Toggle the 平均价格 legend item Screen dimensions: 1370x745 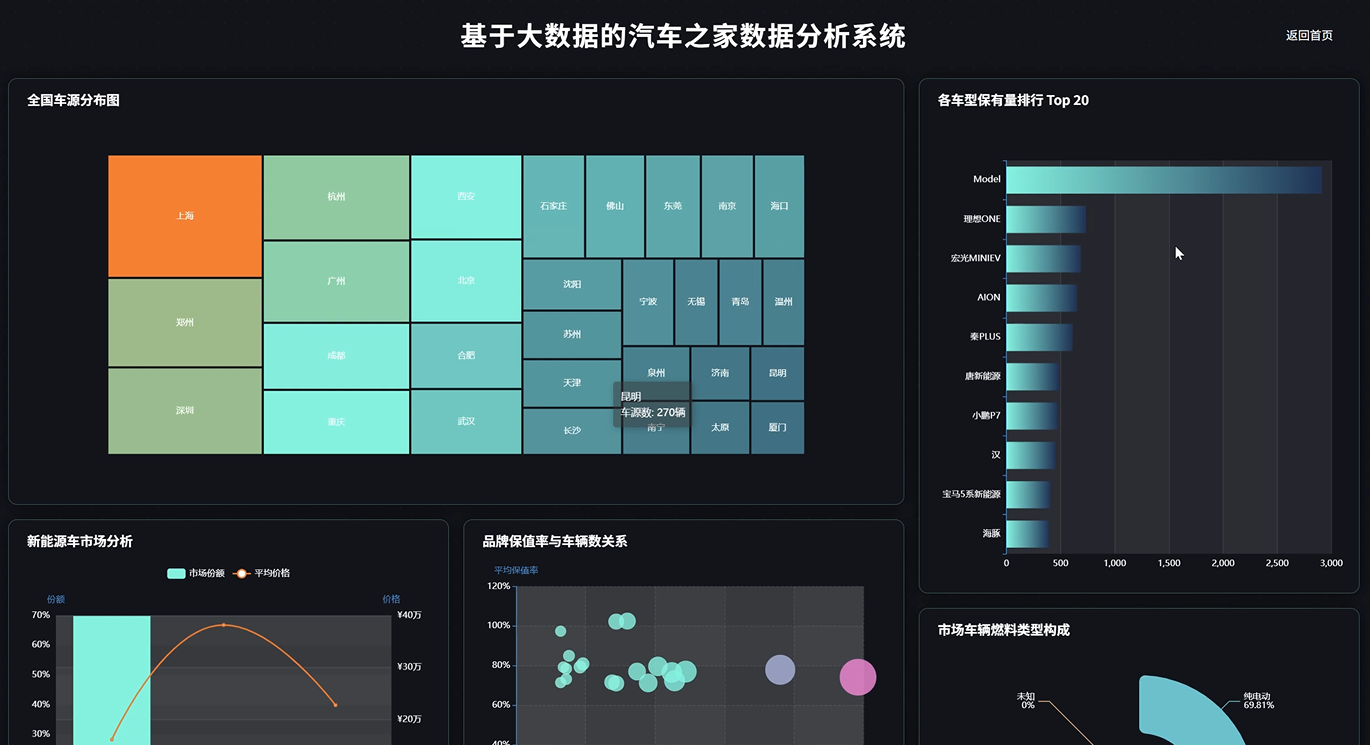tap(261, 573)
